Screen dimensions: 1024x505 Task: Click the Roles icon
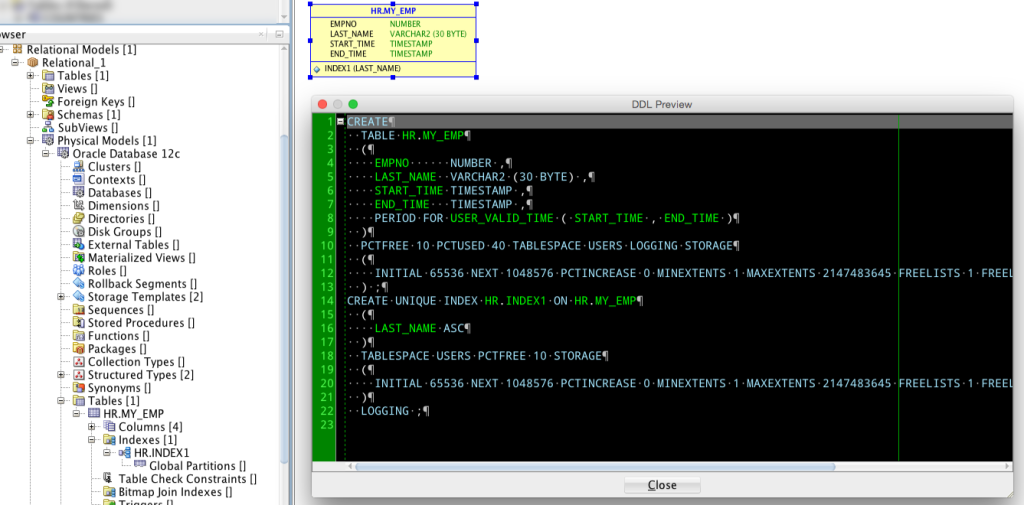[78, 270]
